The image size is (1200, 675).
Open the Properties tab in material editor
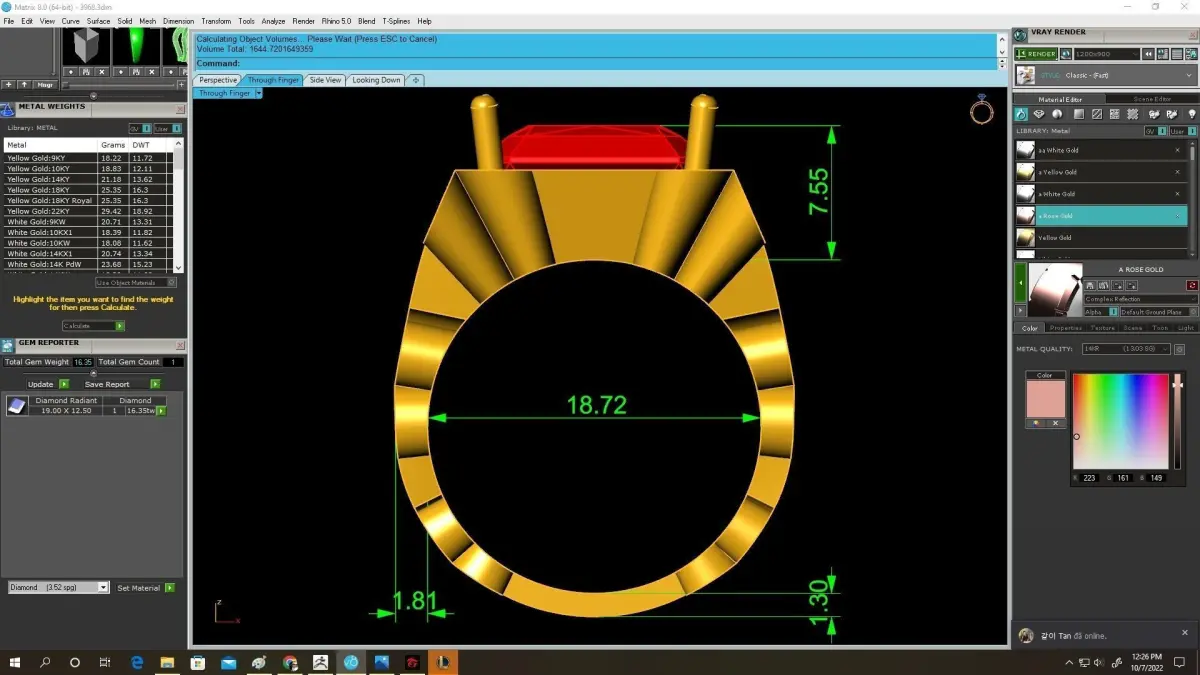pyautogui.click(x=1065, y=328)
